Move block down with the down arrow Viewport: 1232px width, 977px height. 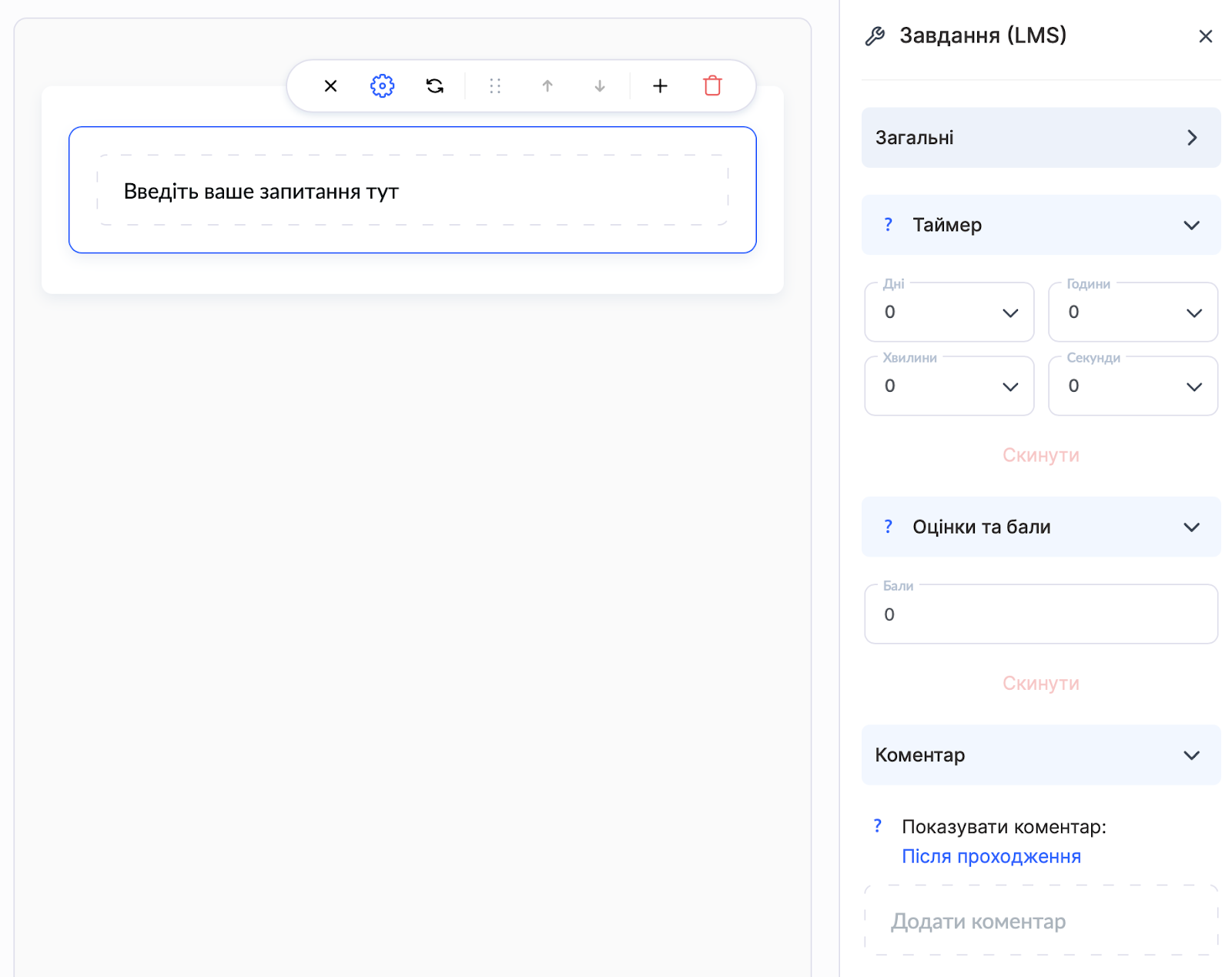click(x=600, y=86)
